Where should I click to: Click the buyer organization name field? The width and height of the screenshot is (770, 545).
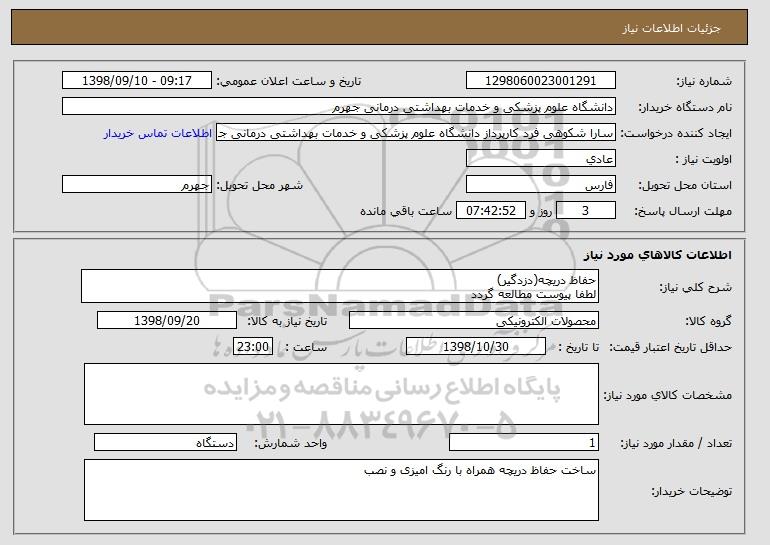click(339, 107)
